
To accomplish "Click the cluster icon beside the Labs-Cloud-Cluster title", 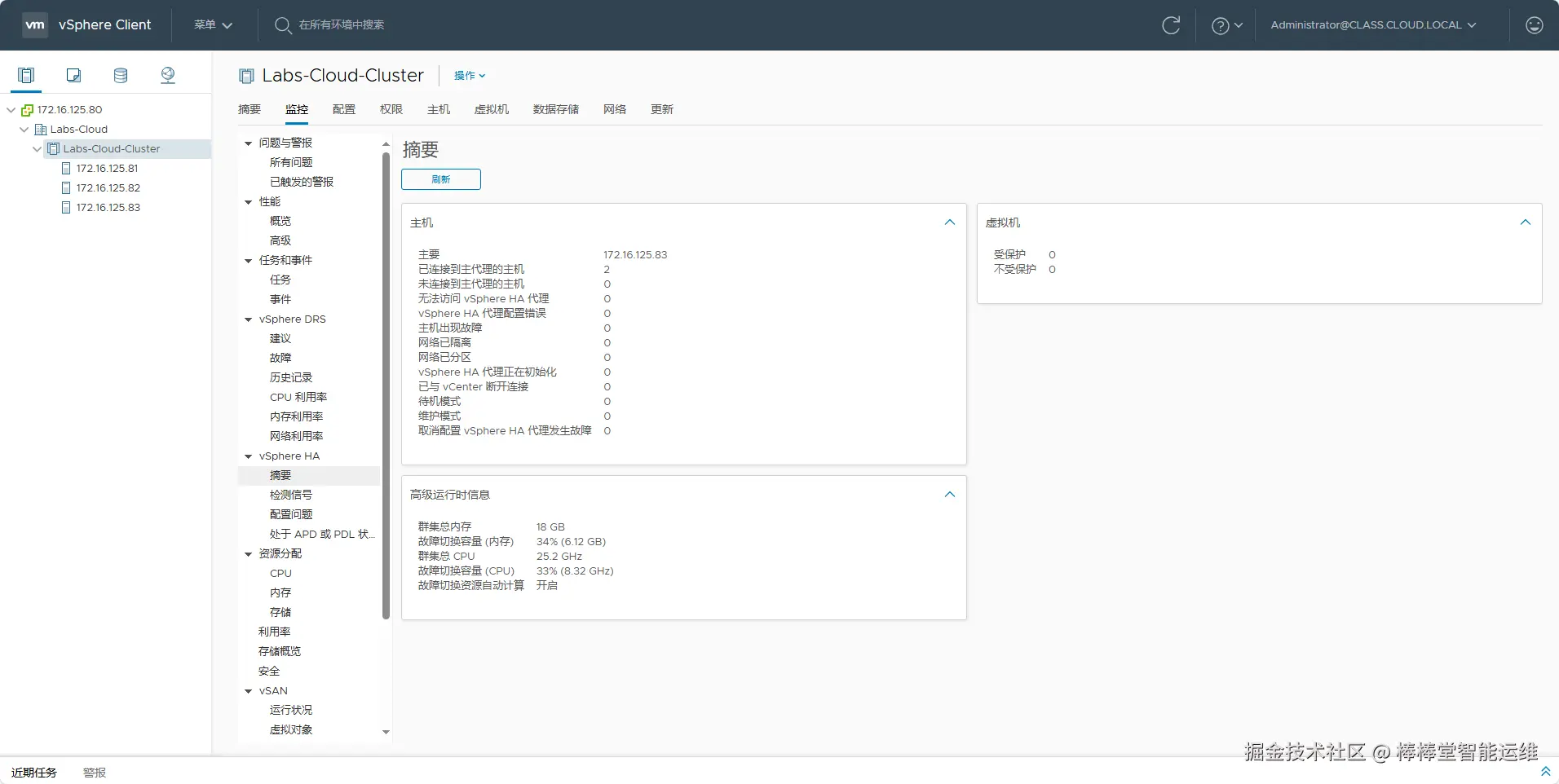I will point(246,76).
